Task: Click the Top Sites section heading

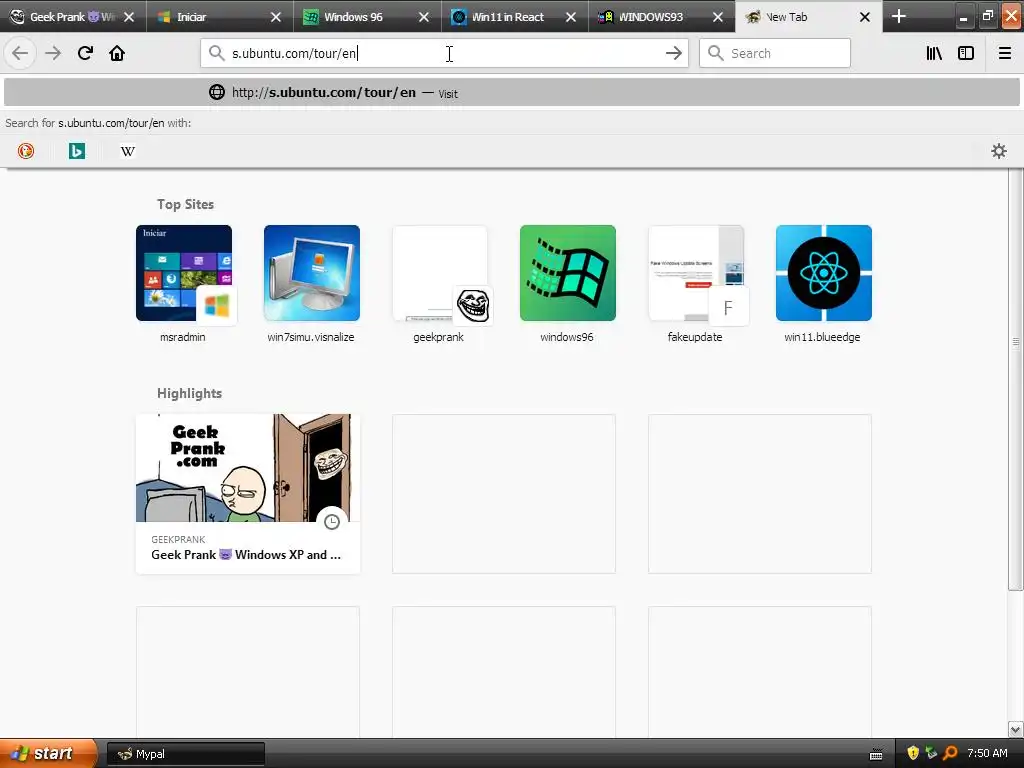Action: (185, 204)
